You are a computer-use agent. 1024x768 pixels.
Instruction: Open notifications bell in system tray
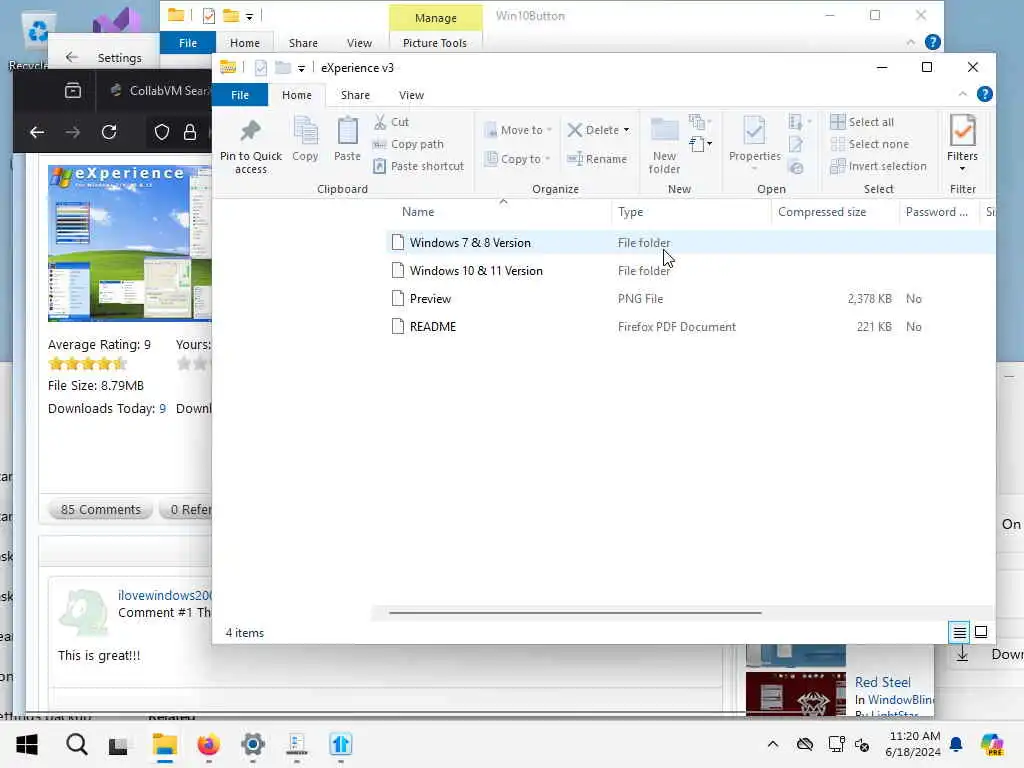[956, 744]
